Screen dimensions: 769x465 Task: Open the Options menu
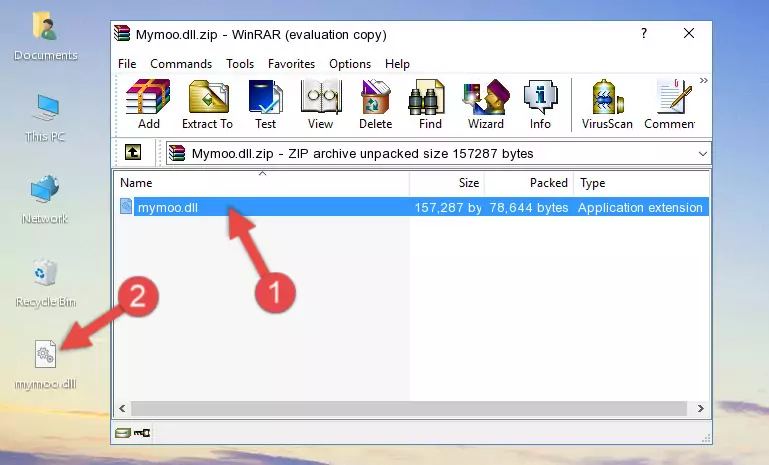(350, 64)
